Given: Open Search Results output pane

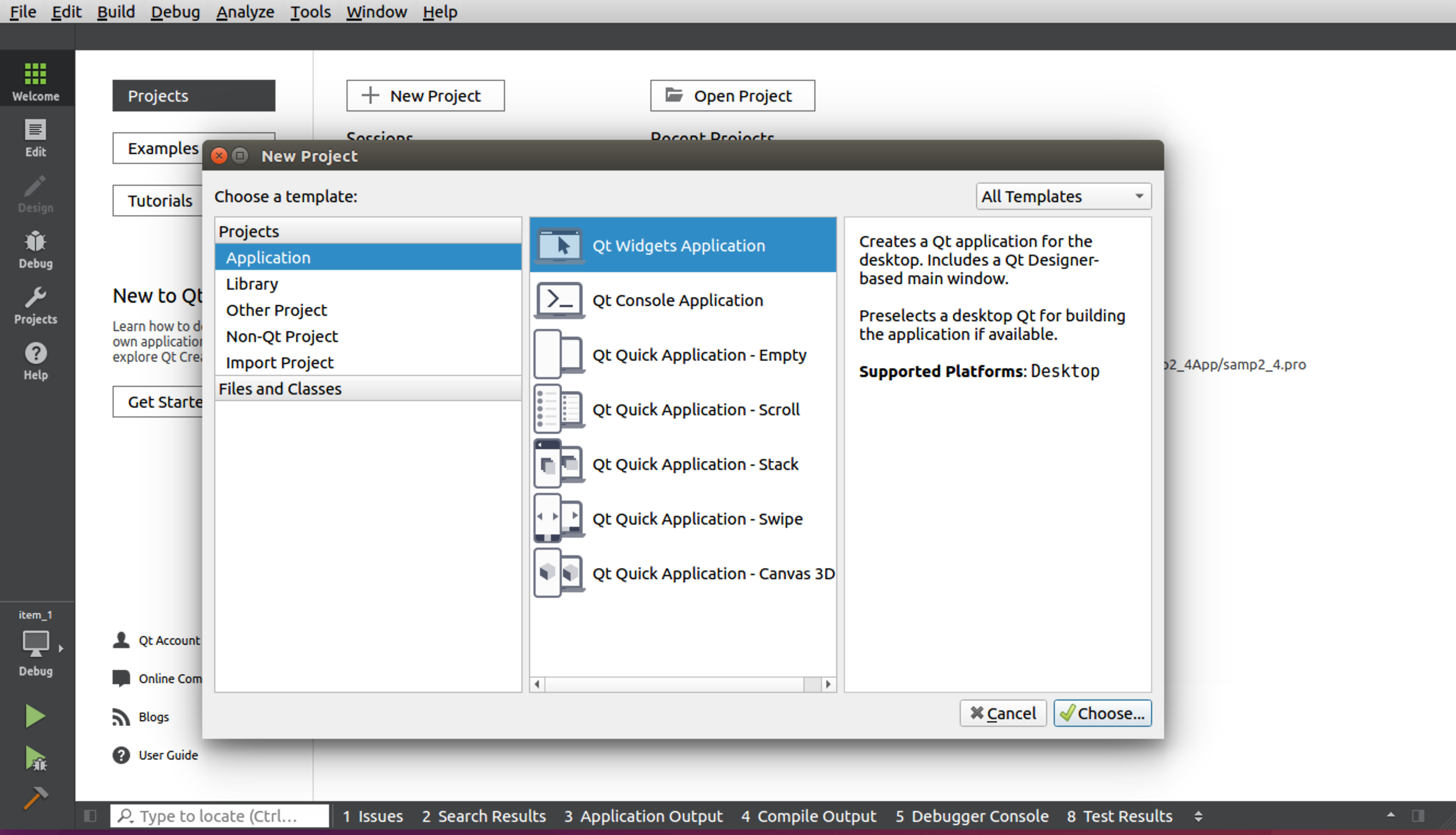Looking at the screenshot, I should [484, 816].
